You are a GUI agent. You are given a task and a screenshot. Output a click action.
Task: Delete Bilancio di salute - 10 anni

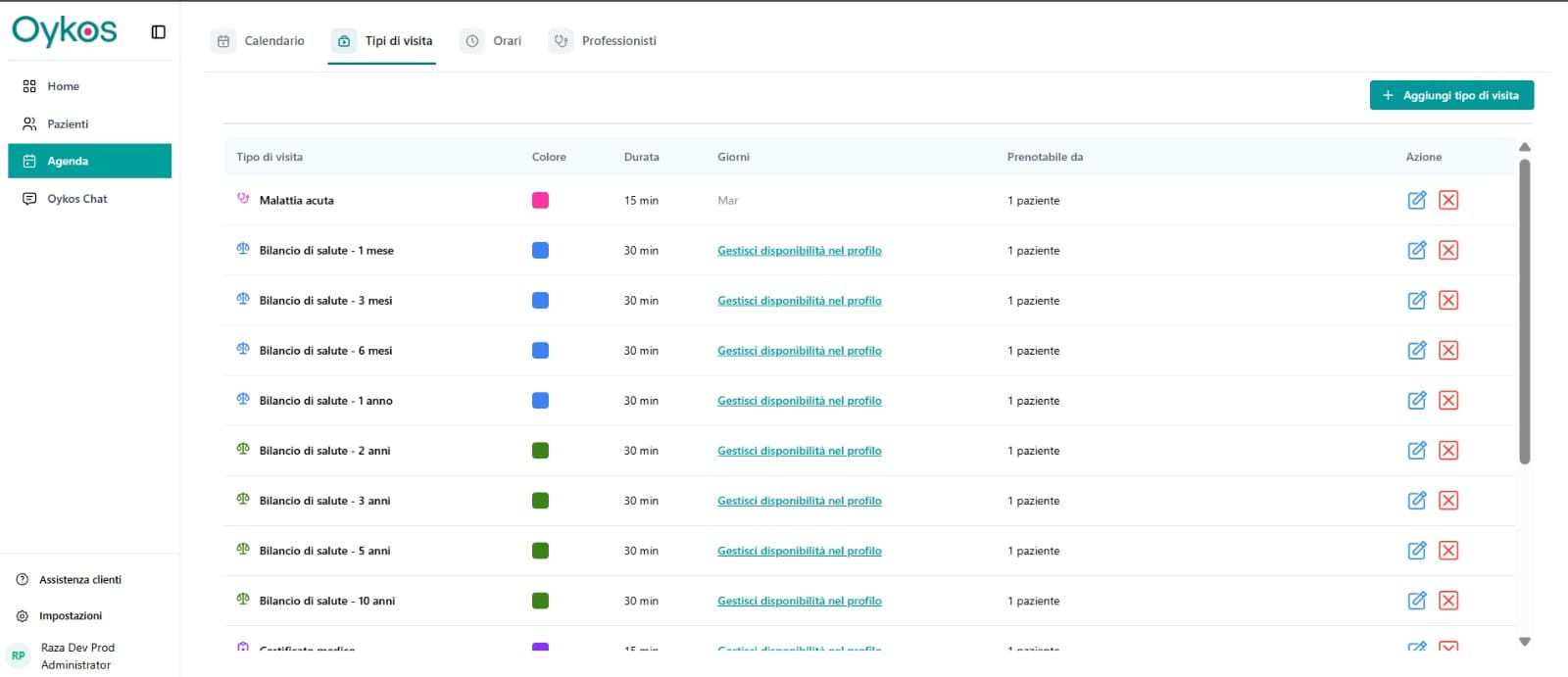click(x=1448, y=600)
